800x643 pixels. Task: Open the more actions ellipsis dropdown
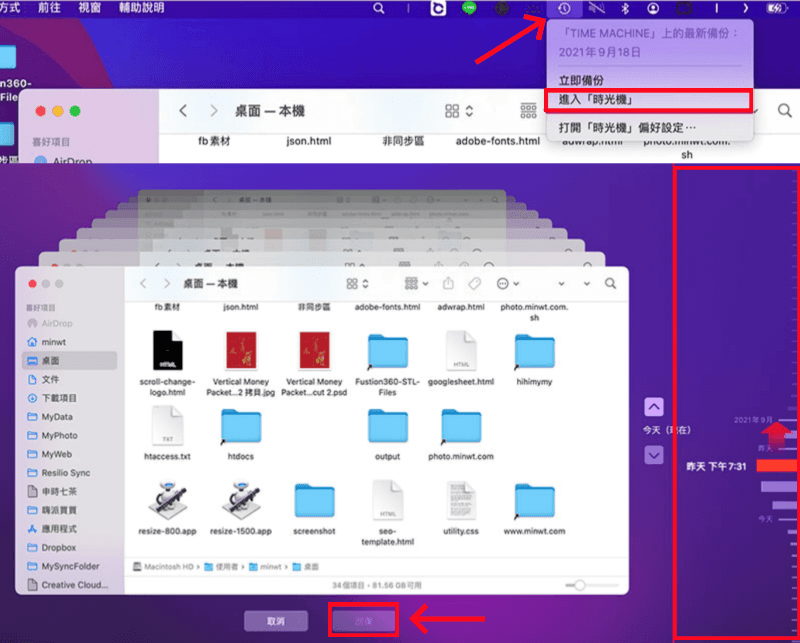508,283
